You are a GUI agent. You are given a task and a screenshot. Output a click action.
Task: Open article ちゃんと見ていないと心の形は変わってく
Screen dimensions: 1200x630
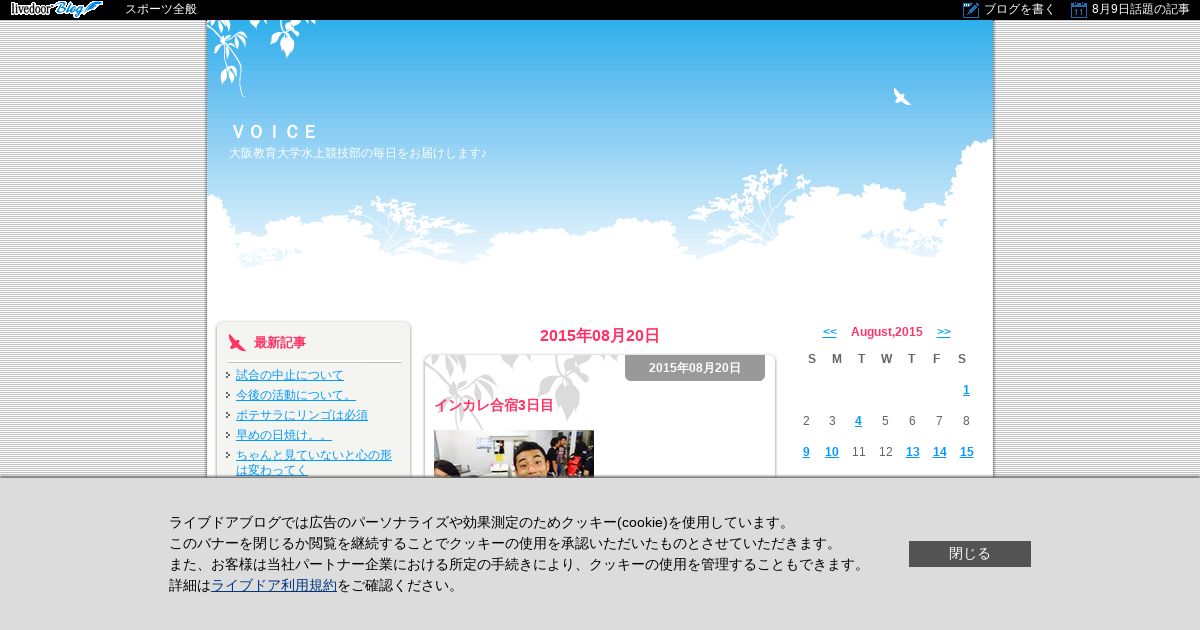314,462
